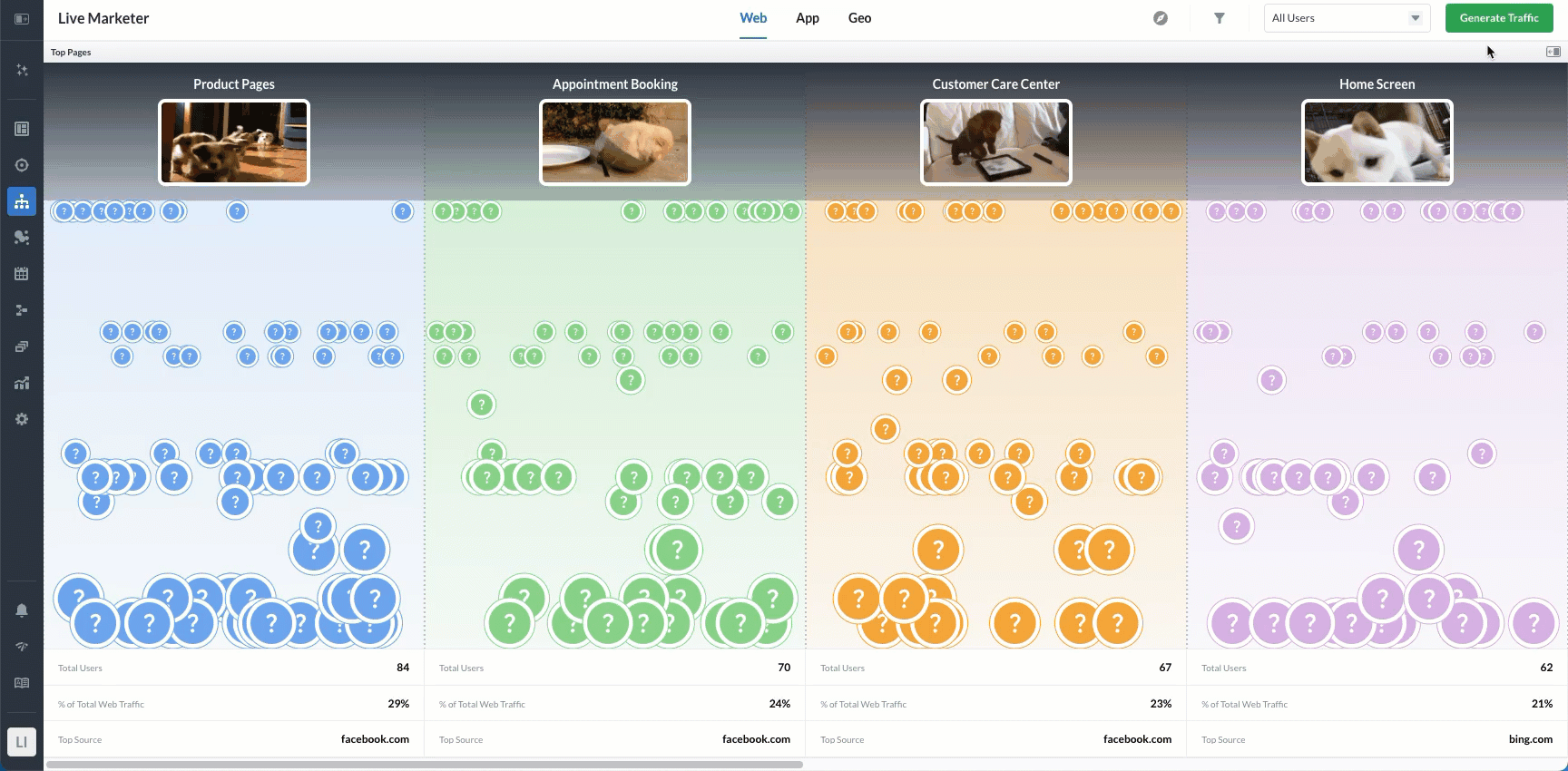
Task: Open the LI user avatar button
Action: point(22,742)
